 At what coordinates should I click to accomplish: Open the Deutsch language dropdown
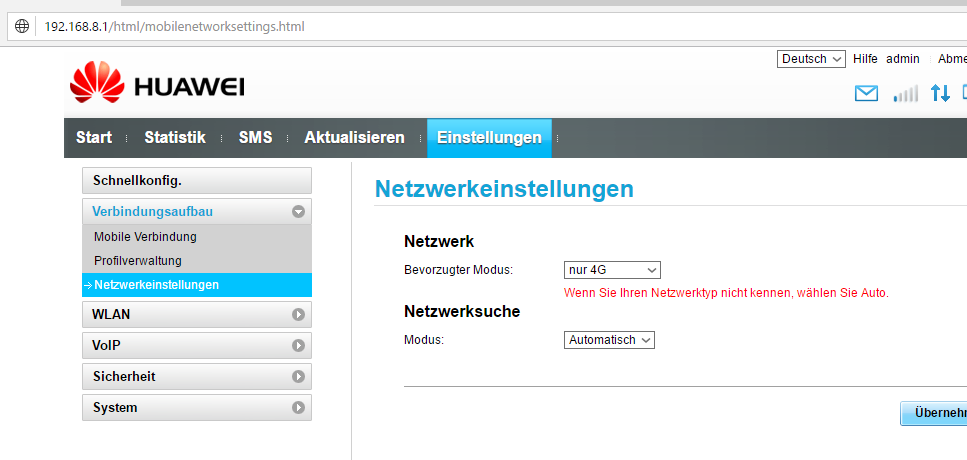tap(811, 59)
